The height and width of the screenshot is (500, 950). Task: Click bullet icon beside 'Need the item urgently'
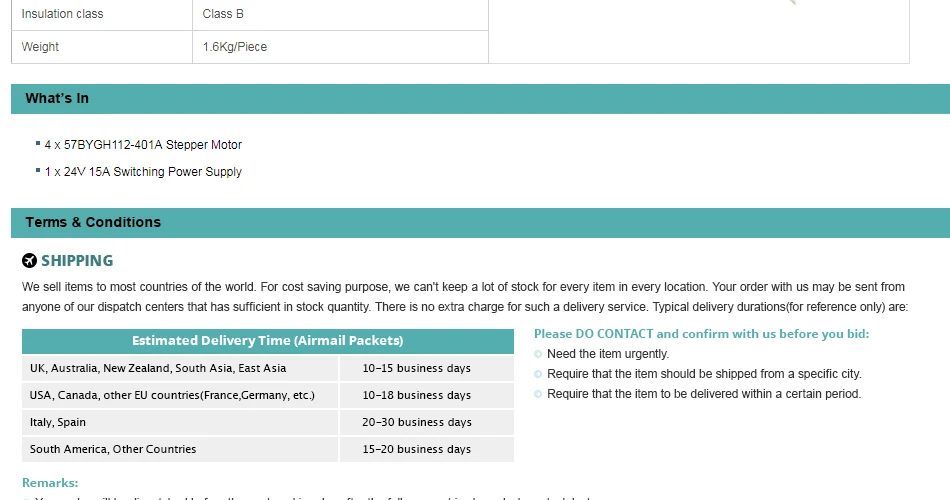point(538,354)
